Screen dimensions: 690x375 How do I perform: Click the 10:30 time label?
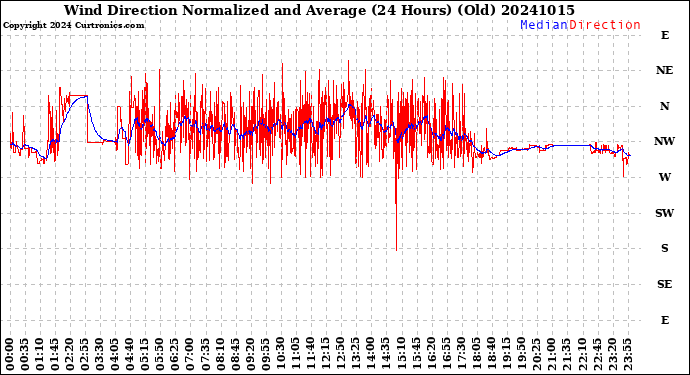coord(280,354)
